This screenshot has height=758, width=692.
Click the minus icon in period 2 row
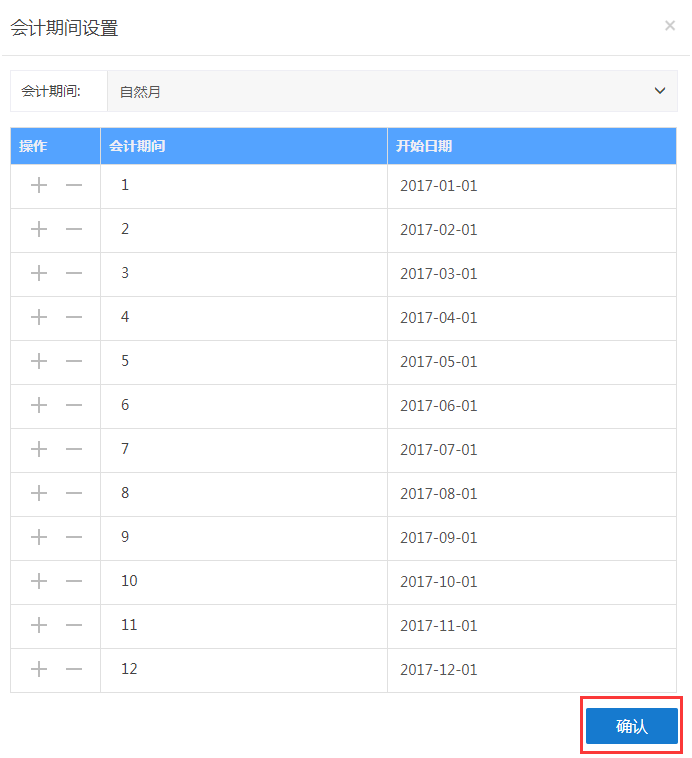(74, 229)
